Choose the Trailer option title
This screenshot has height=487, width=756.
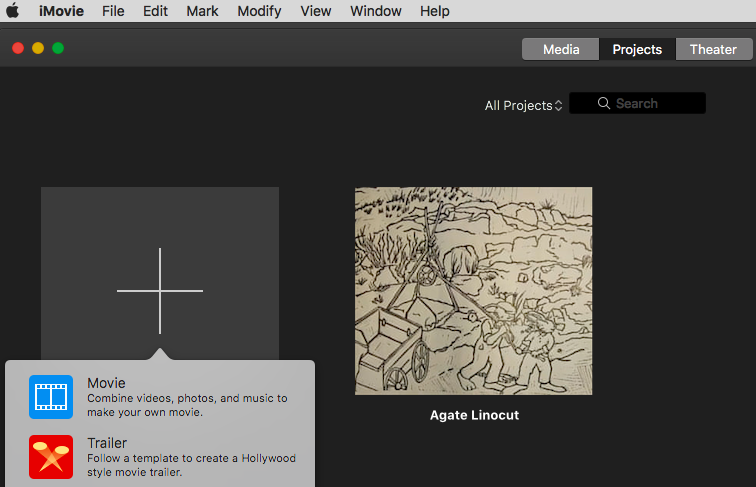(x=107, y=443)
